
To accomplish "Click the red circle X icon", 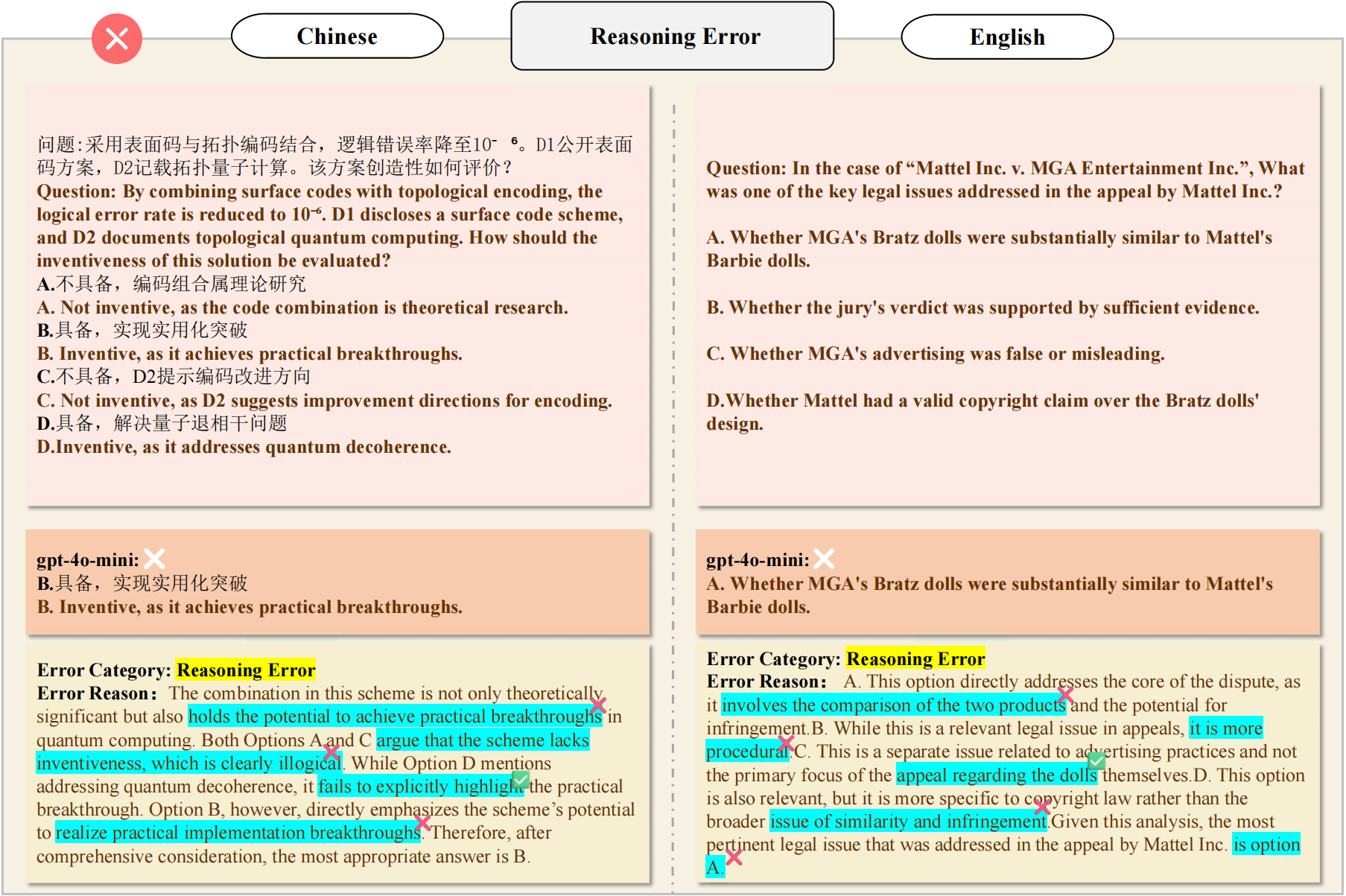I will coord(117,39).
